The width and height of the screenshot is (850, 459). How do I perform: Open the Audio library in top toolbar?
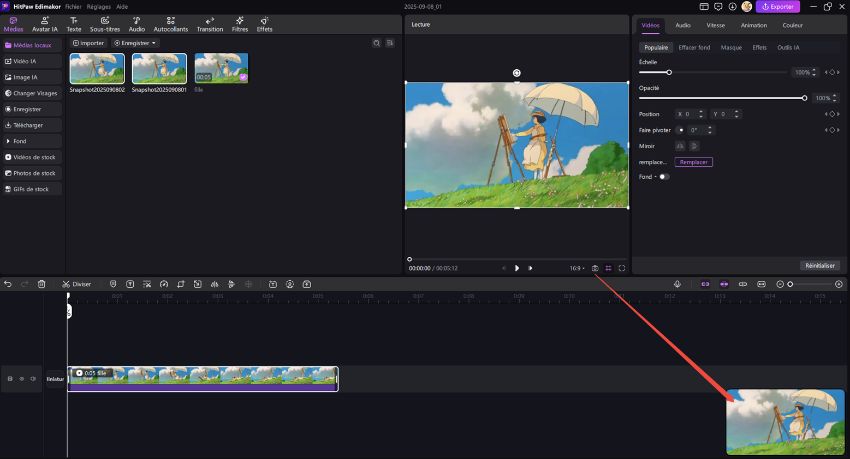pyautogui.click(x=137, y=24)
